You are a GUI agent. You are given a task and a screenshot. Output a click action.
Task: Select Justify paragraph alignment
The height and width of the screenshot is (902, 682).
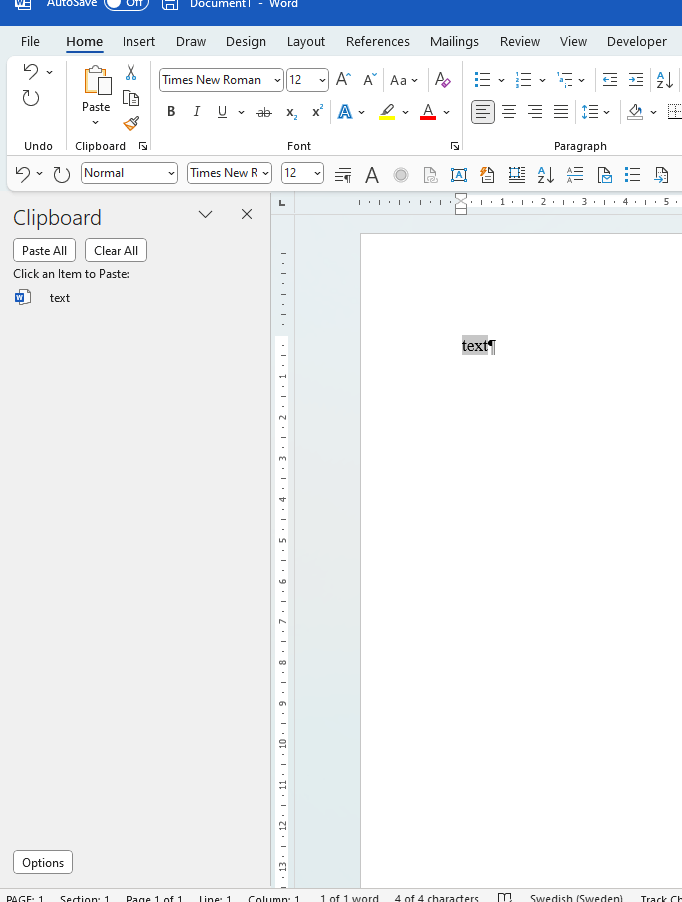pos(561,112)
